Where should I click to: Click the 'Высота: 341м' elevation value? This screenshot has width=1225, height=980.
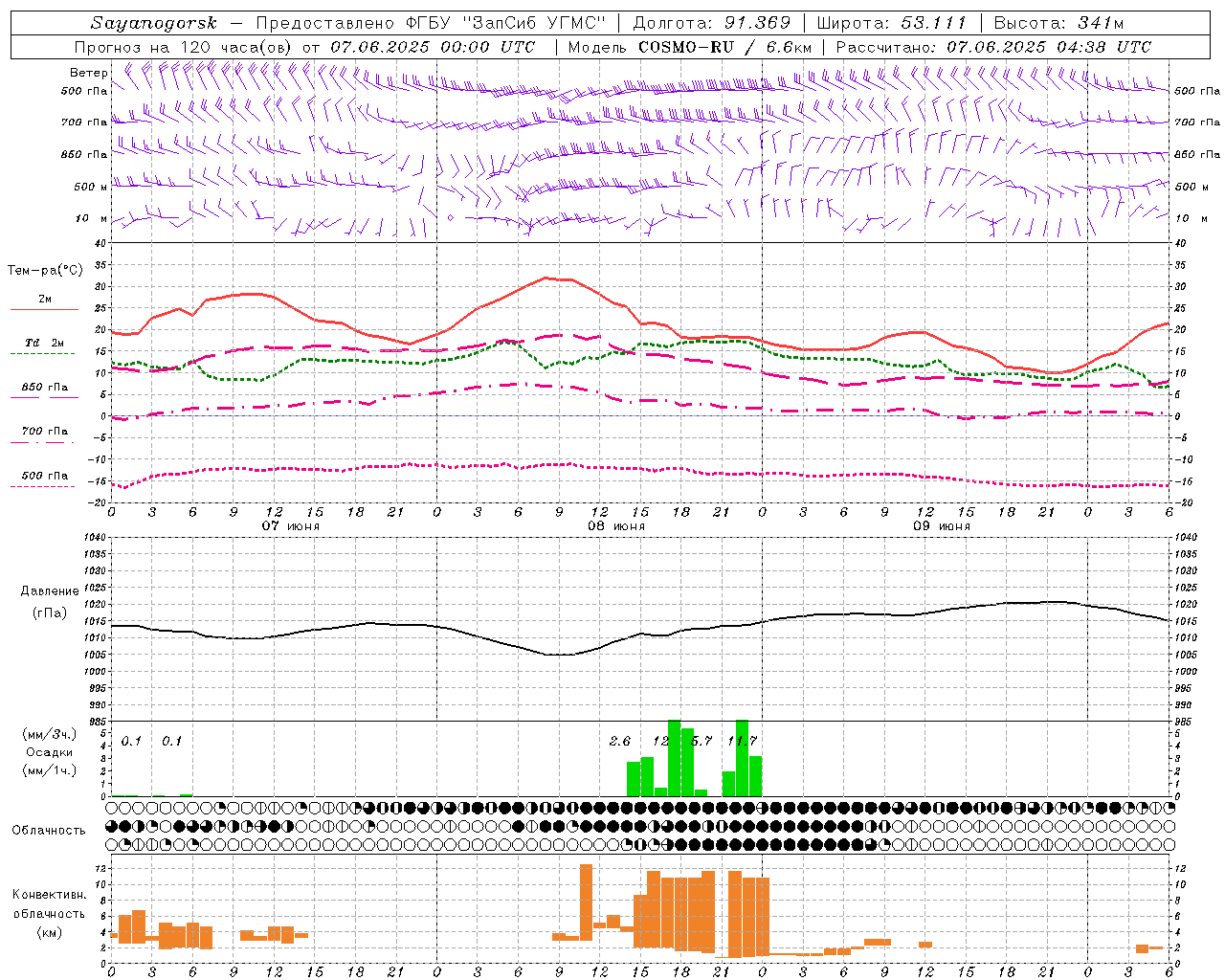(x=1058, y=23)
